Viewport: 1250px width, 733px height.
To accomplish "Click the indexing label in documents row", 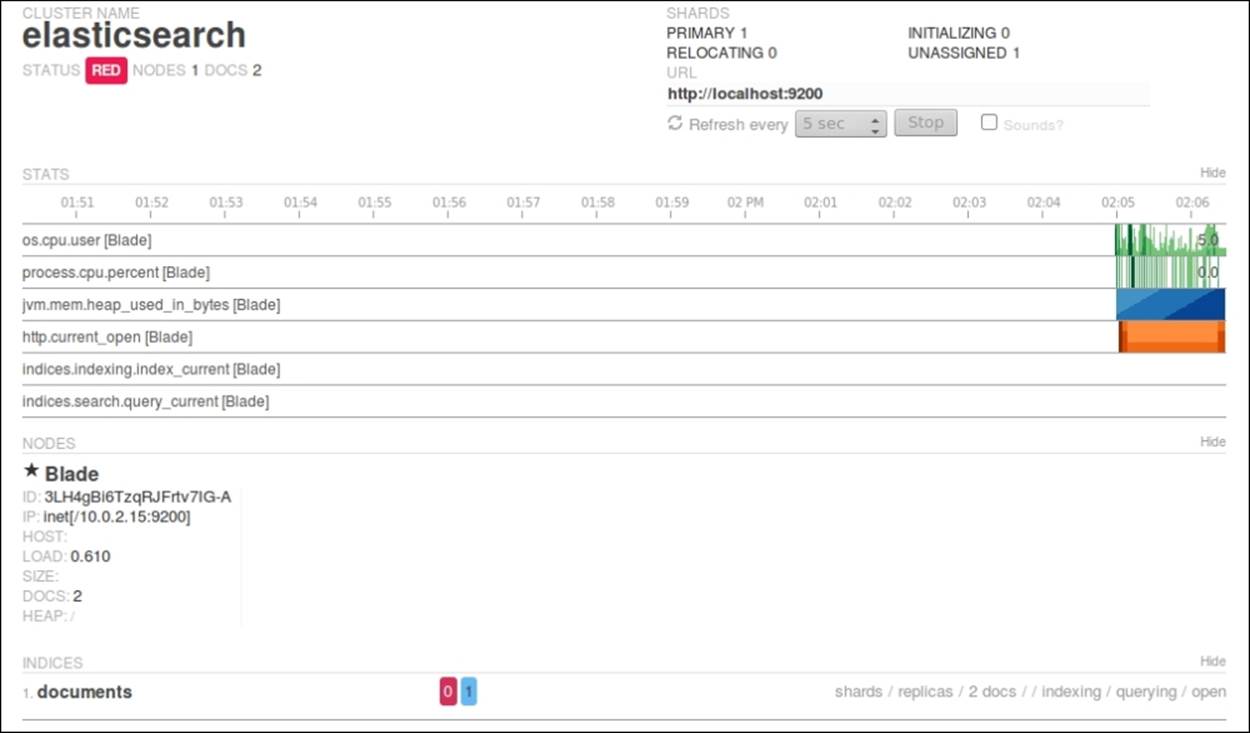I will click(1071, 692).
